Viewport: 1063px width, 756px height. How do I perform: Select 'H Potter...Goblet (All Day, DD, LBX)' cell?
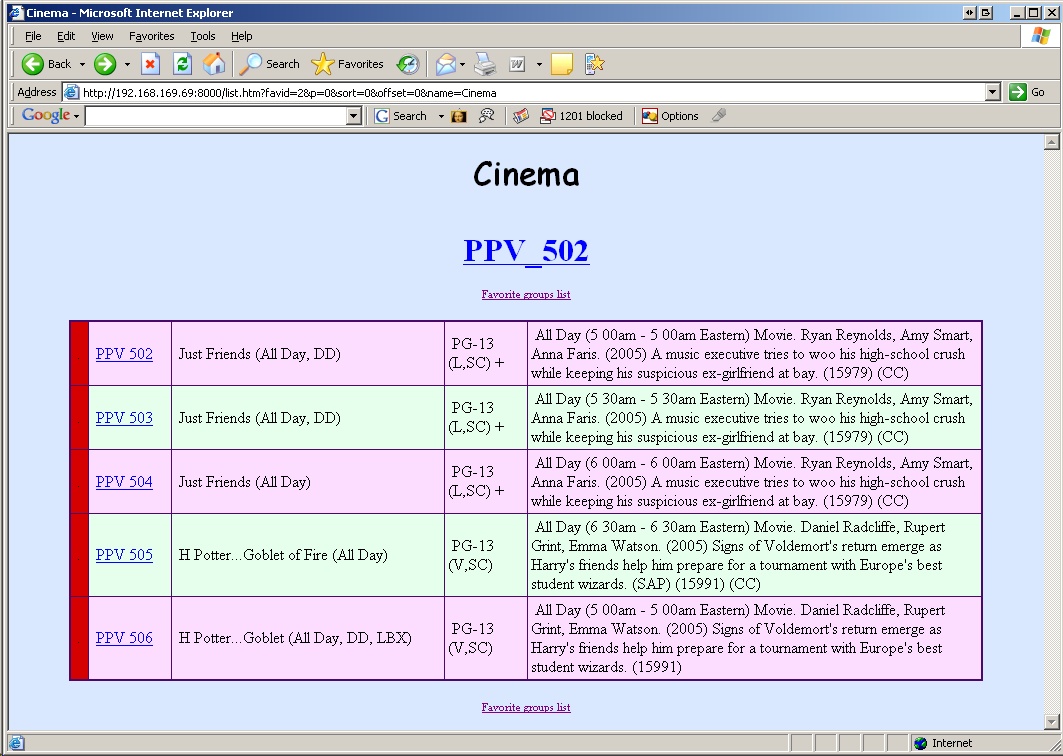(x=308, y=638)
